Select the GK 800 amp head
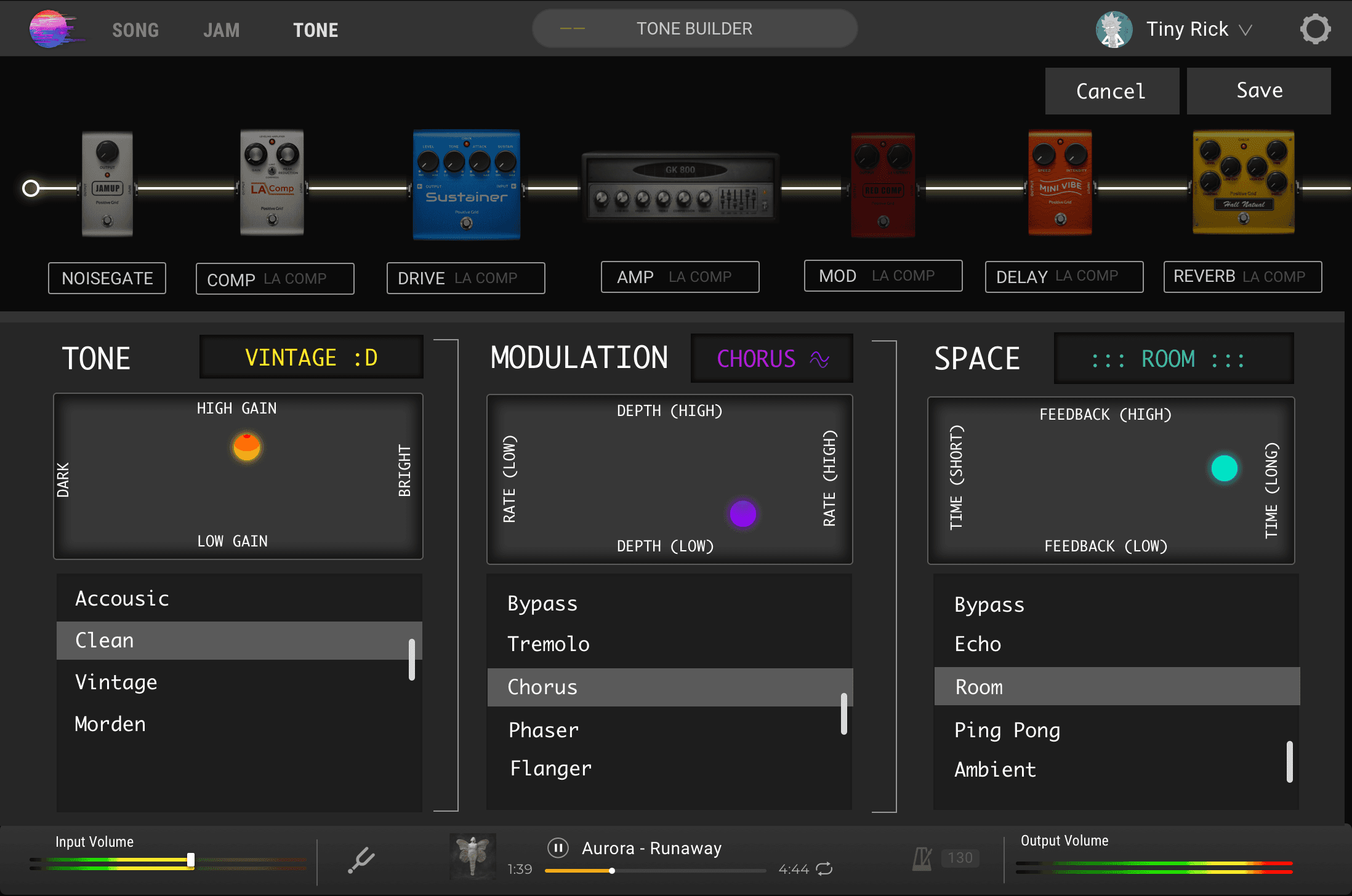Screen dimensions: 1352x896 tap(680, 187)
